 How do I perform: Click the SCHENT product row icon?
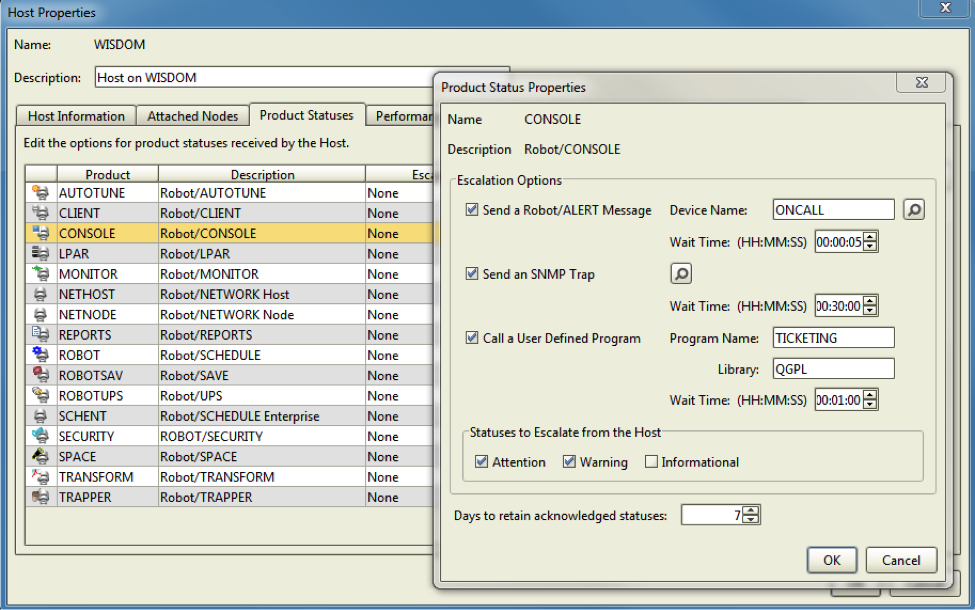40,416
